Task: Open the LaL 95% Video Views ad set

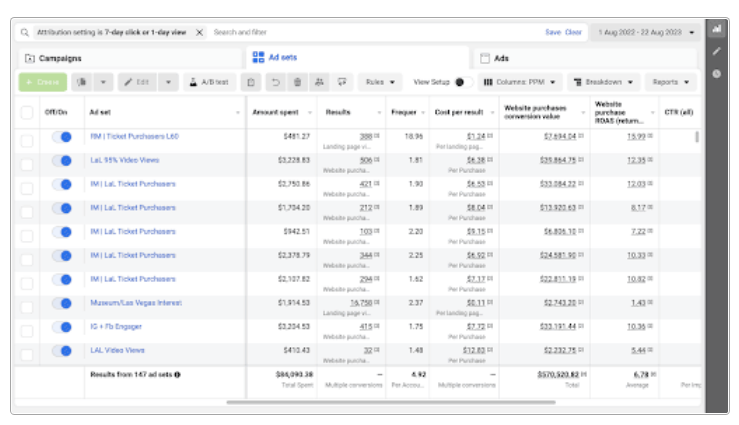Action: point(124,160)
